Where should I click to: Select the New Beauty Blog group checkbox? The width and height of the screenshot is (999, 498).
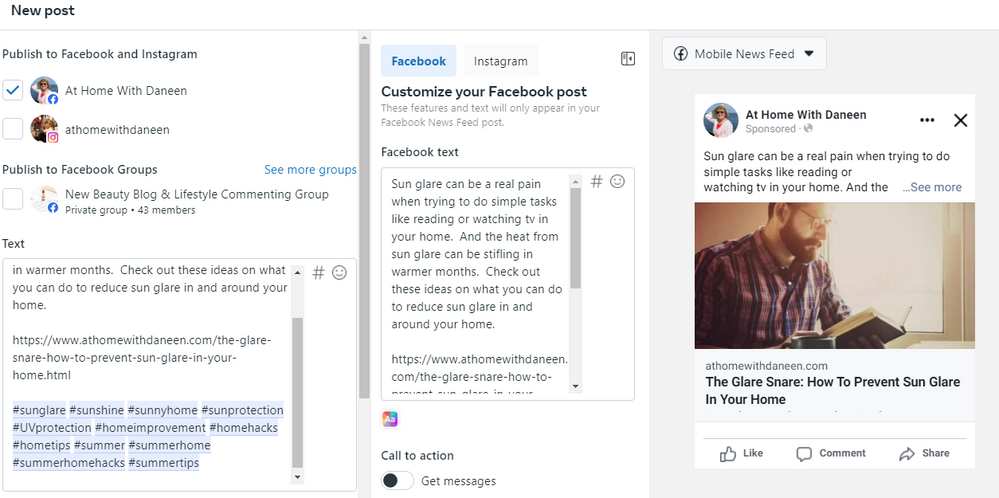pos(13,199)
